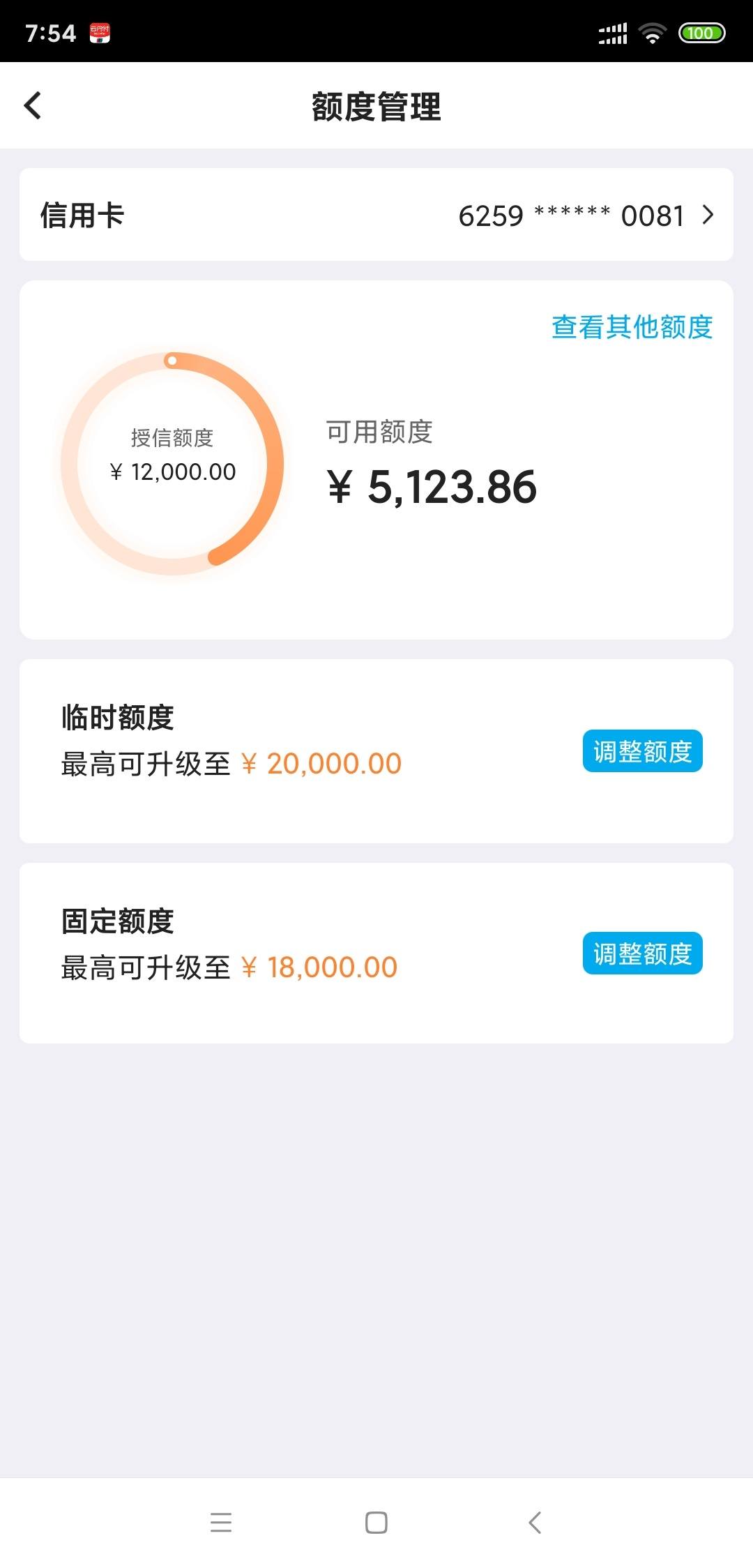Image resolution: width=753 pixels, height=1568 pixels.
Task: Open 查看其他额度 link
Action: click(632, 326)
